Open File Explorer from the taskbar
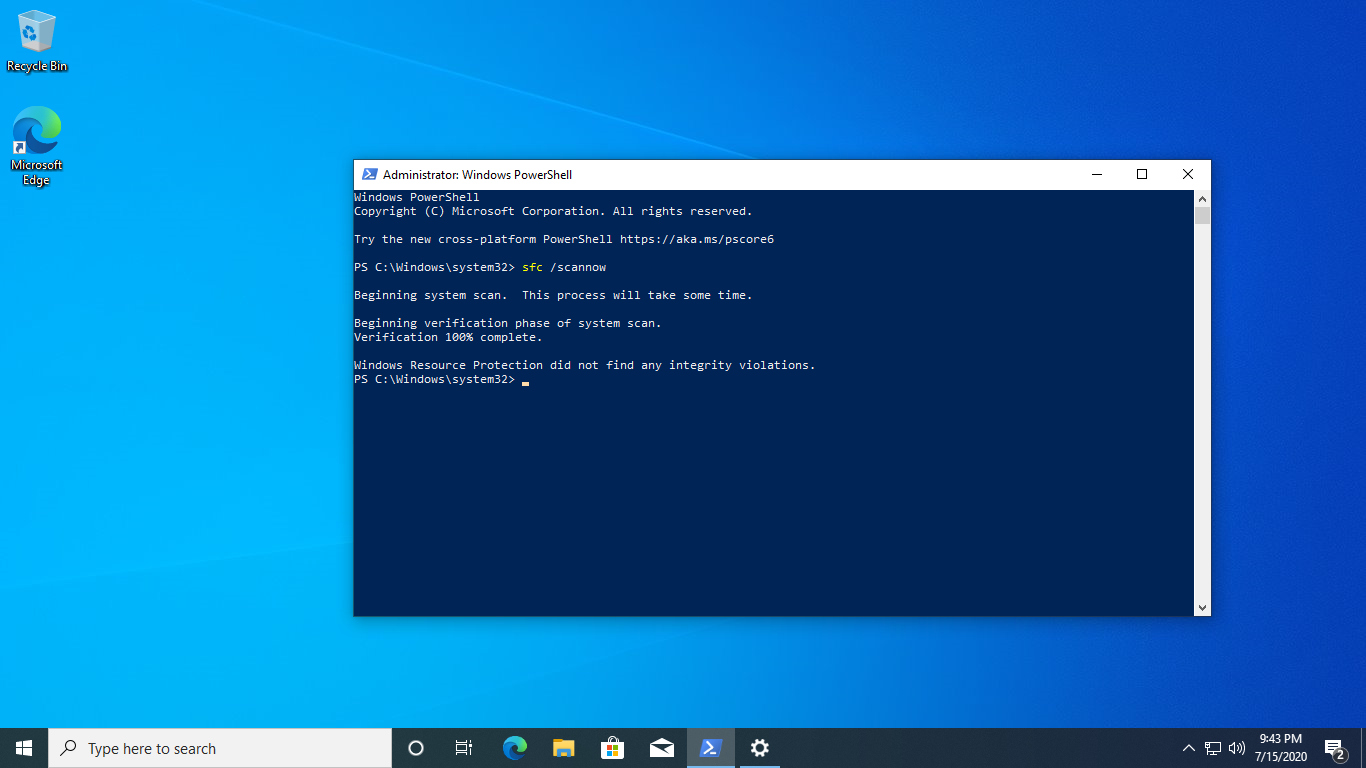This screenshot has width=1366, height=768. [x=564, y=748]
